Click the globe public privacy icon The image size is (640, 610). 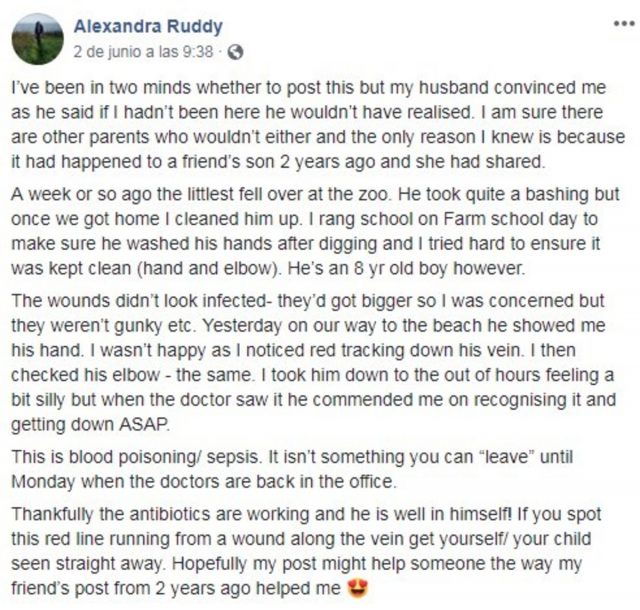(236, 52)
